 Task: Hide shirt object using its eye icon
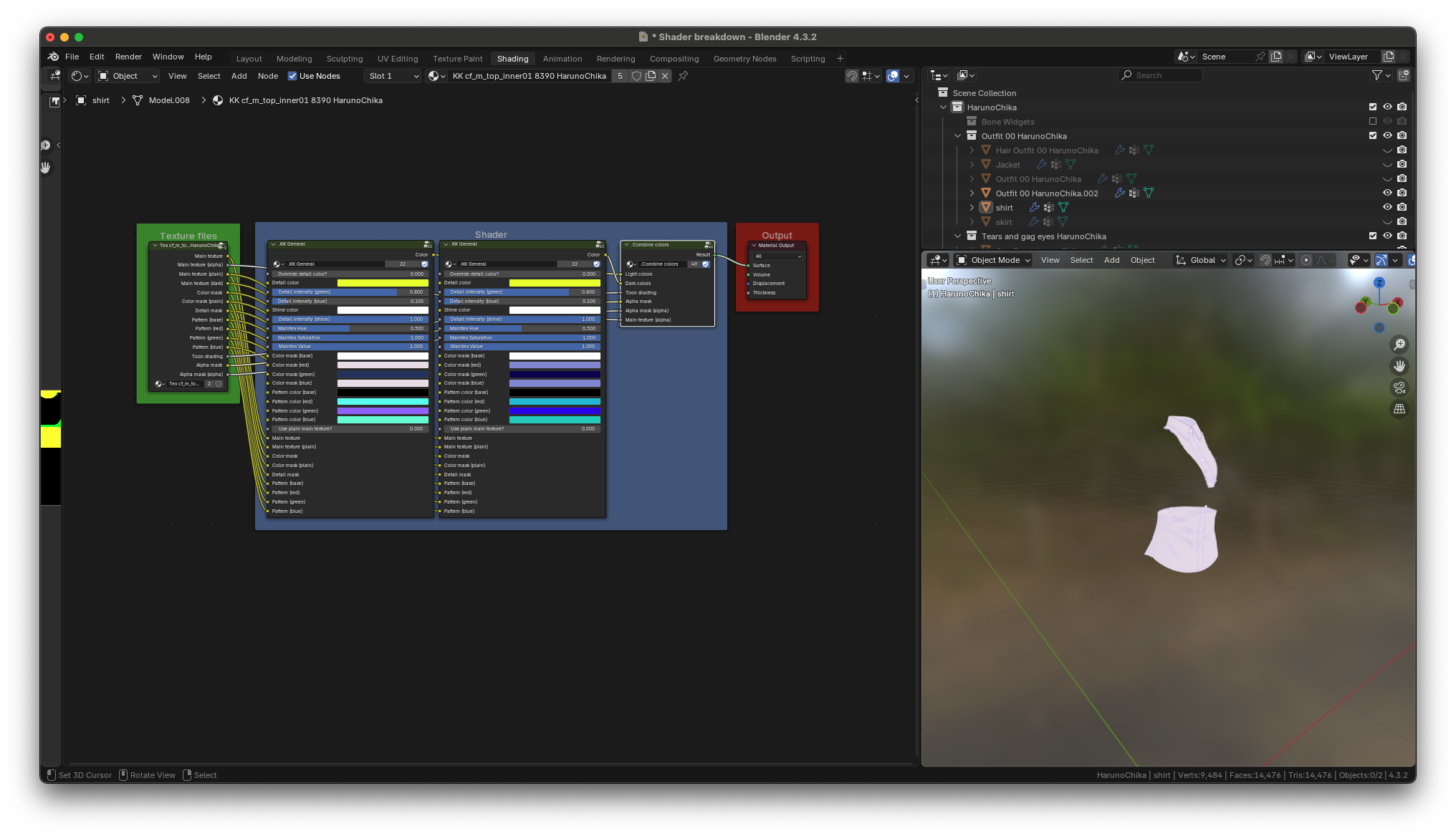pyautogui.click(x=1387, y=207)
